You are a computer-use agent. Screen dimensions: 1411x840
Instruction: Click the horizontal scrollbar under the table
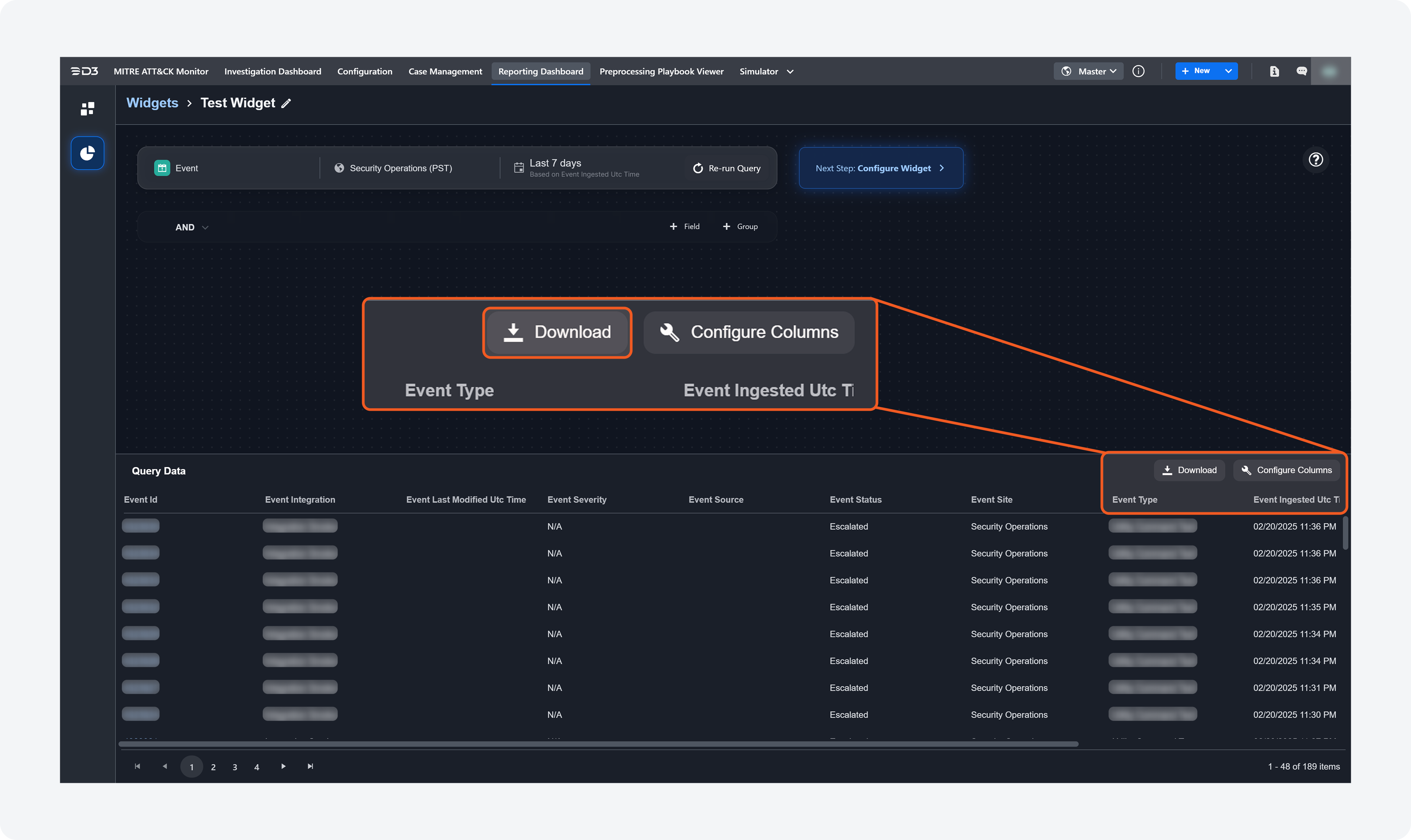click(598, 744)
